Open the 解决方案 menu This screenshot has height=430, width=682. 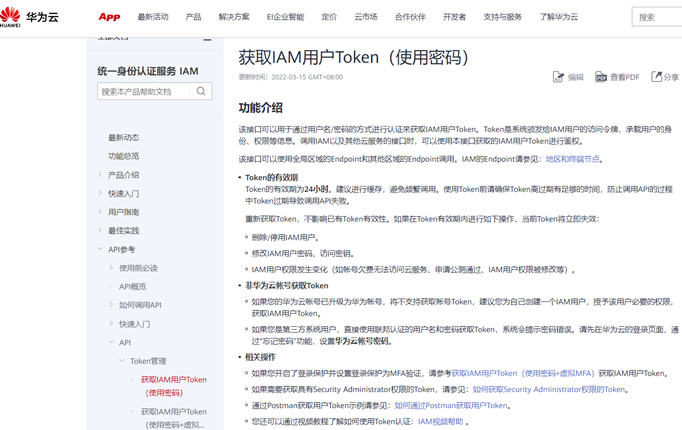(234, 17)
